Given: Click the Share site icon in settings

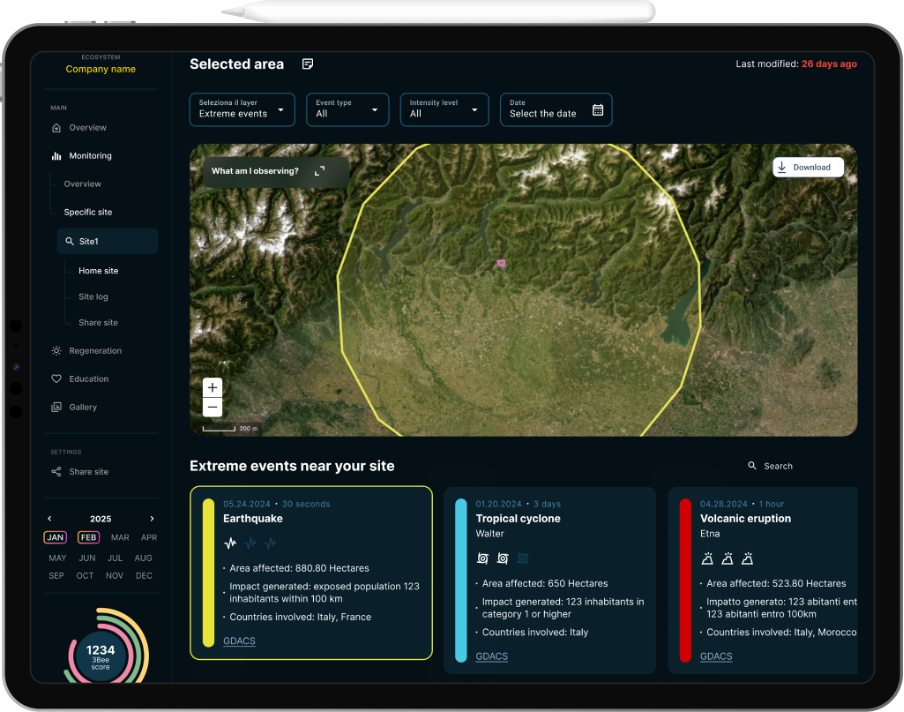Looking at the screenshot, I should pos(57,472).
